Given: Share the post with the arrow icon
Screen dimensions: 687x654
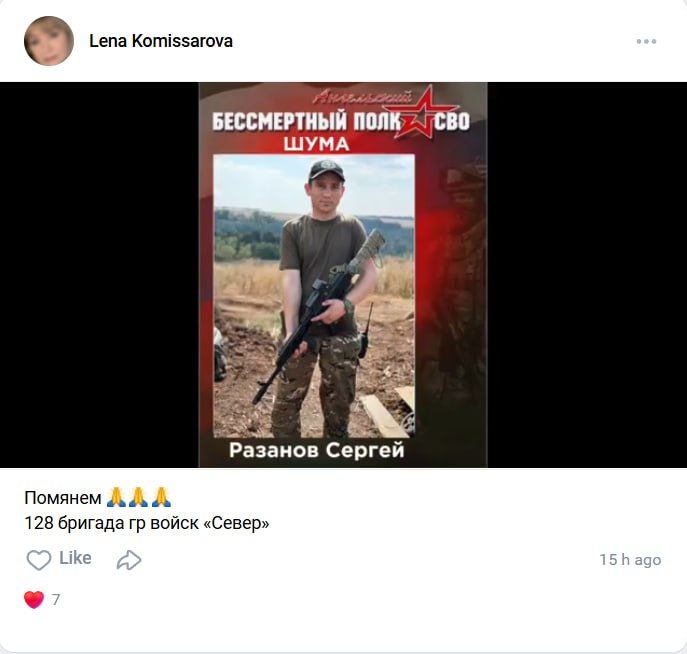Looking at the screenshot, I should click(129, 560).
